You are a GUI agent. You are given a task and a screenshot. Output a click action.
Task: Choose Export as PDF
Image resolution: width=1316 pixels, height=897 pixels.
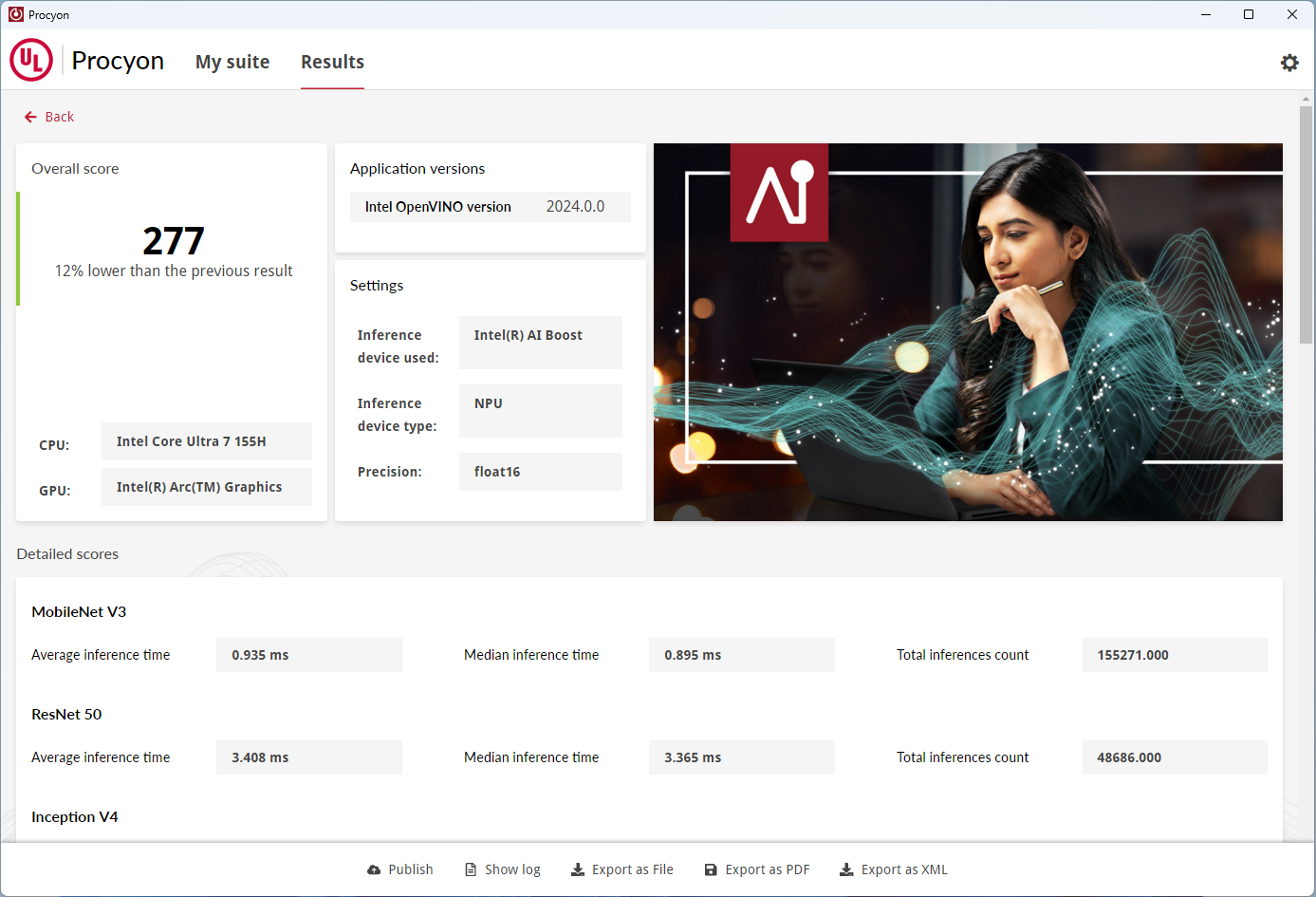(757, 869)
